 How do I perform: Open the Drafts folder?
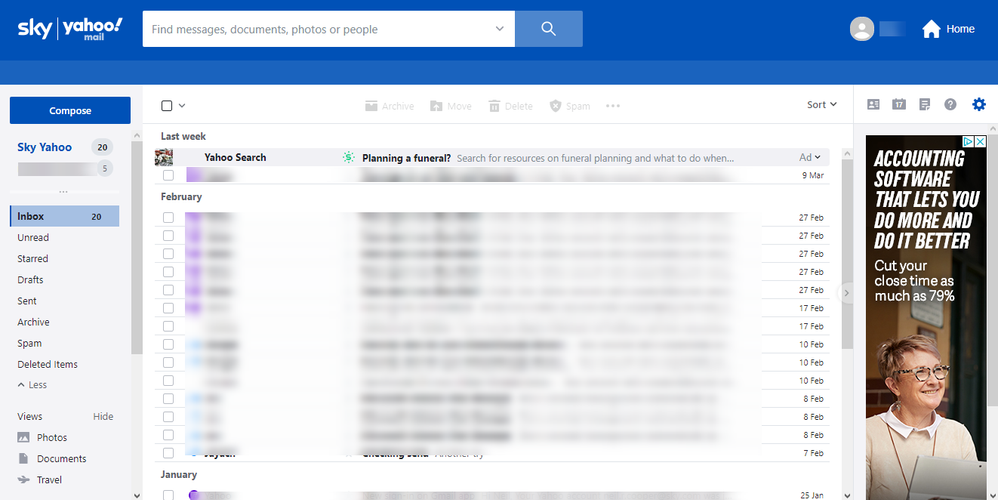pyautogui.click(x=30, y=280)
